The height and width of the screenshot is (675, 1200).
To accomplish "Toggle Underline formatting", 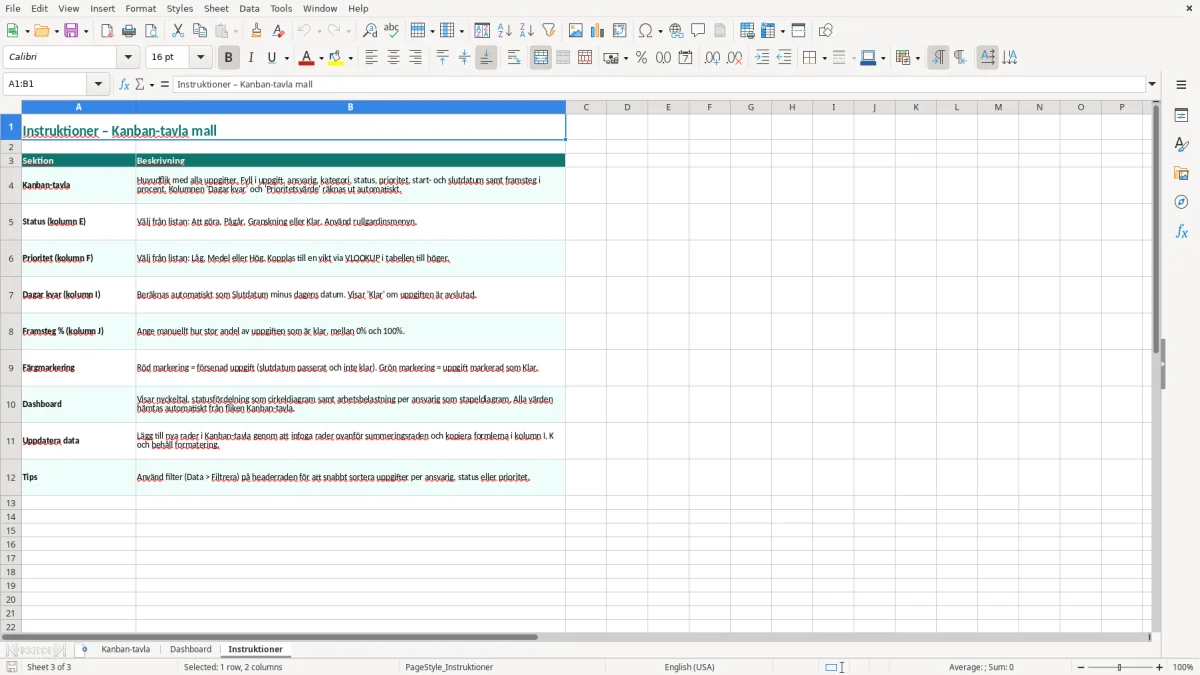I will (271, 58).
